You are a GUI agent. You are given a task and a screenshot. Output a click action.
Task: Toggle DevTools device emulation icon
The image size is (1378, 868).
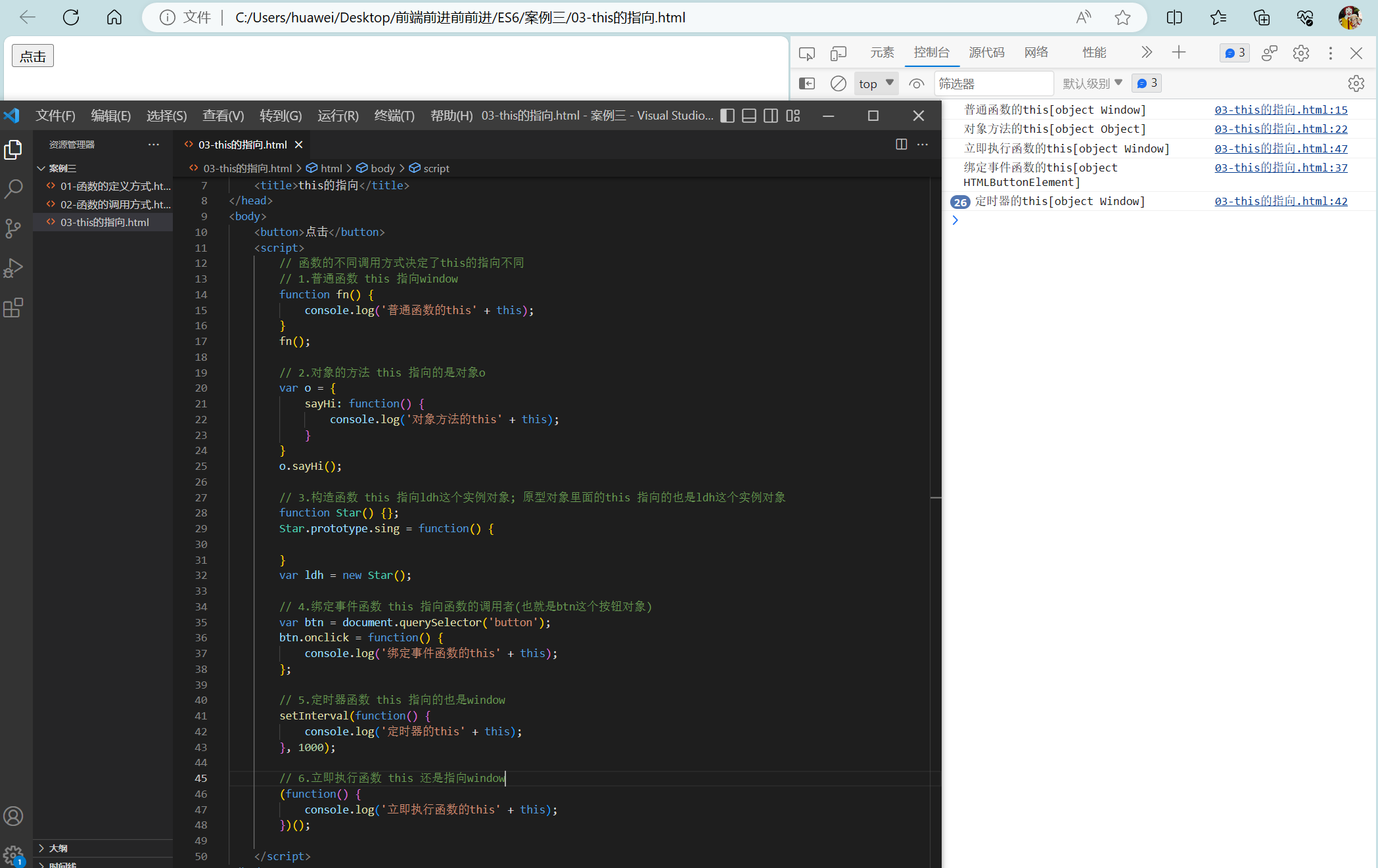[x=838, y=53]
